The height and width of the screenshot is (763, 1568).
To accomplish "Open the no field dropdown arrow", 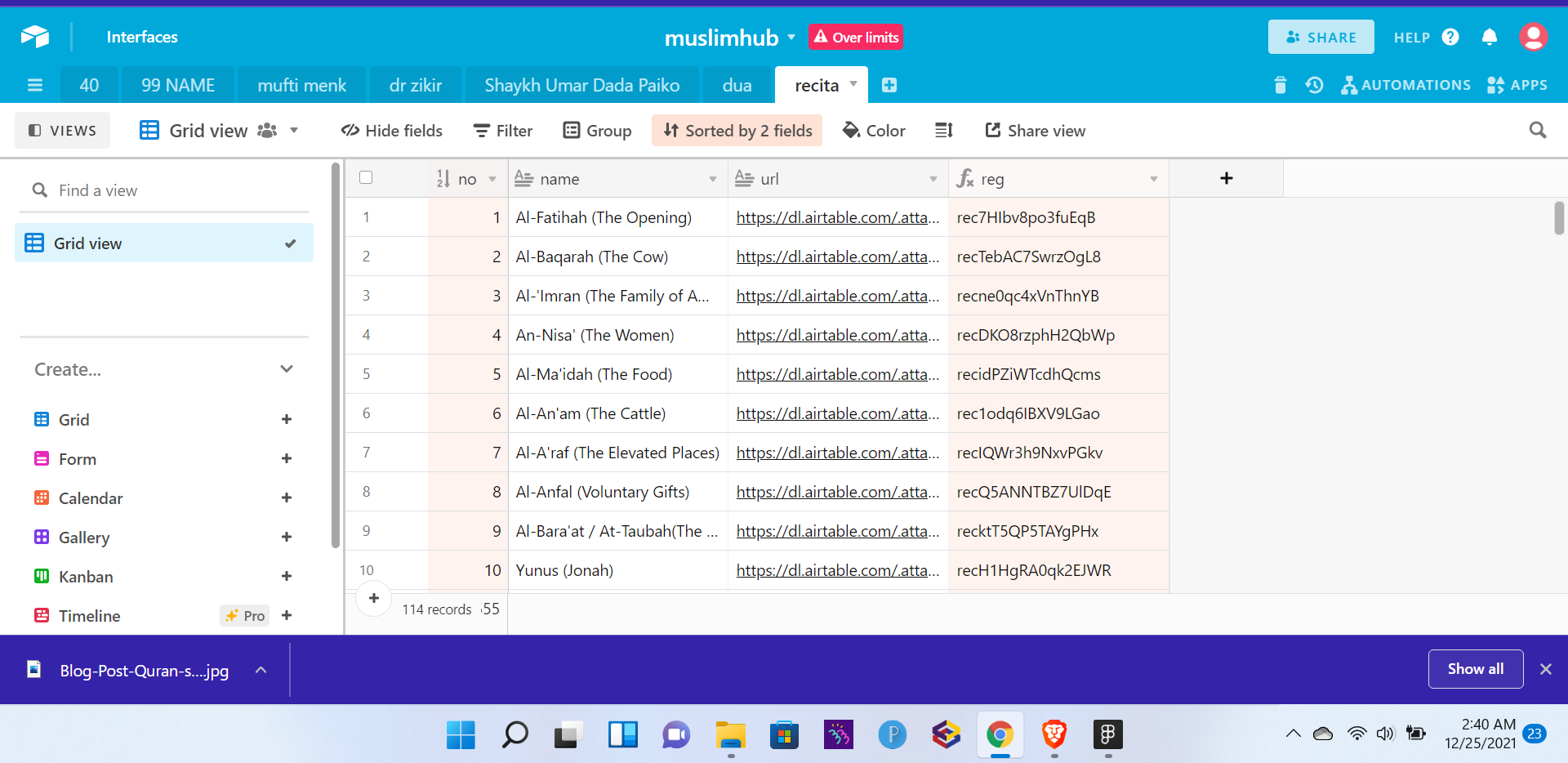I will 492,179.
